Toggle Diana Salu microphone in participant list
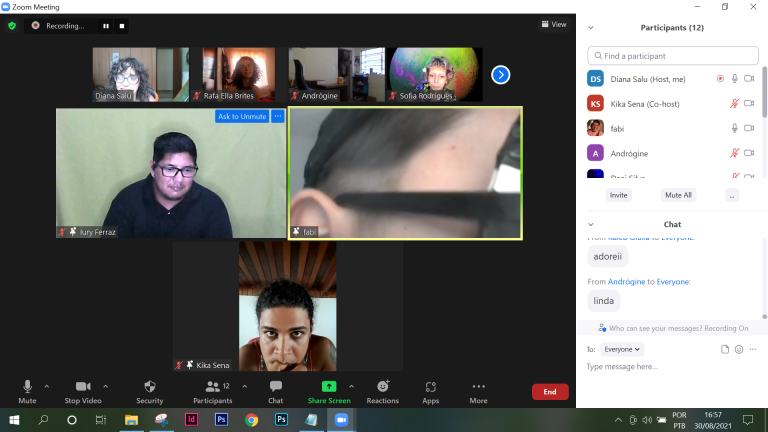The image size is (768, 432). [x=735, y=79]
